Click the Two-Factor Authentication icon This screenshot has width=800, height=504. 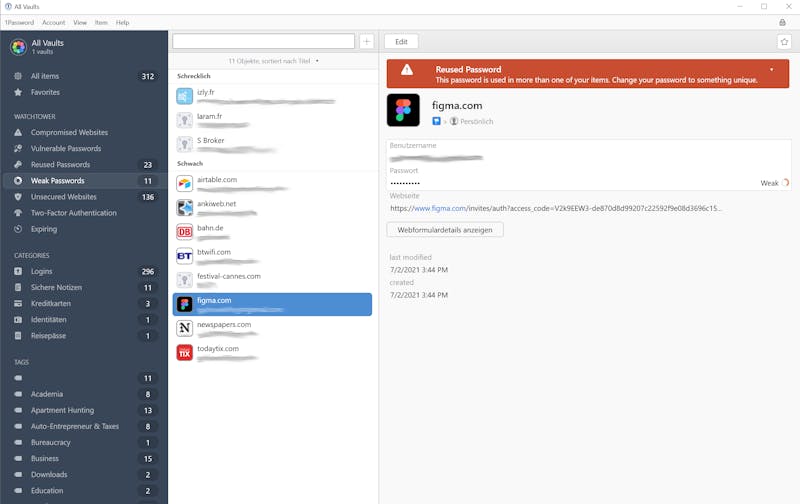pyautogui.click(x=18, y=213)
